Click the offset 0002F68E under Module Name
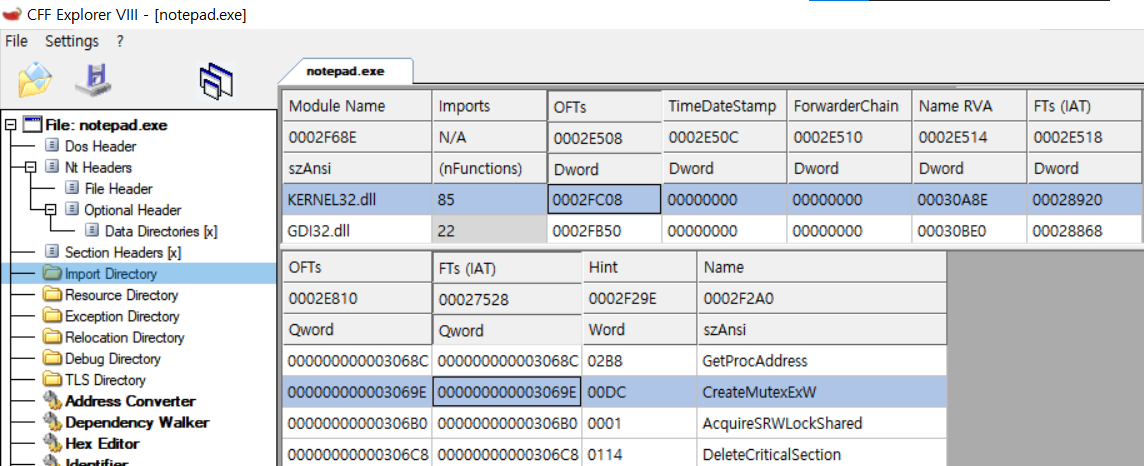Screen dimensions: 1144x466 click(x=357, y=137)
